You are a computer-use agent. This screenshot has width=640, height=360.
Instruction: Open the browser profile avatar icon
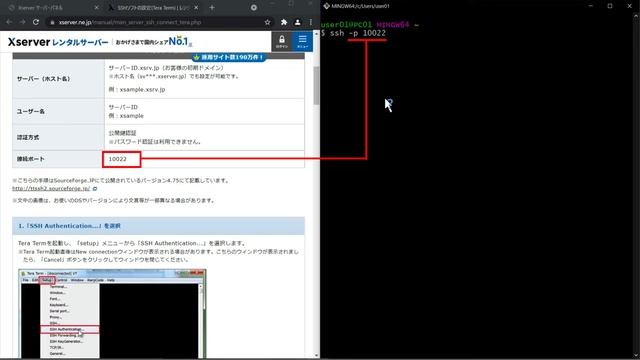(298, 22)
